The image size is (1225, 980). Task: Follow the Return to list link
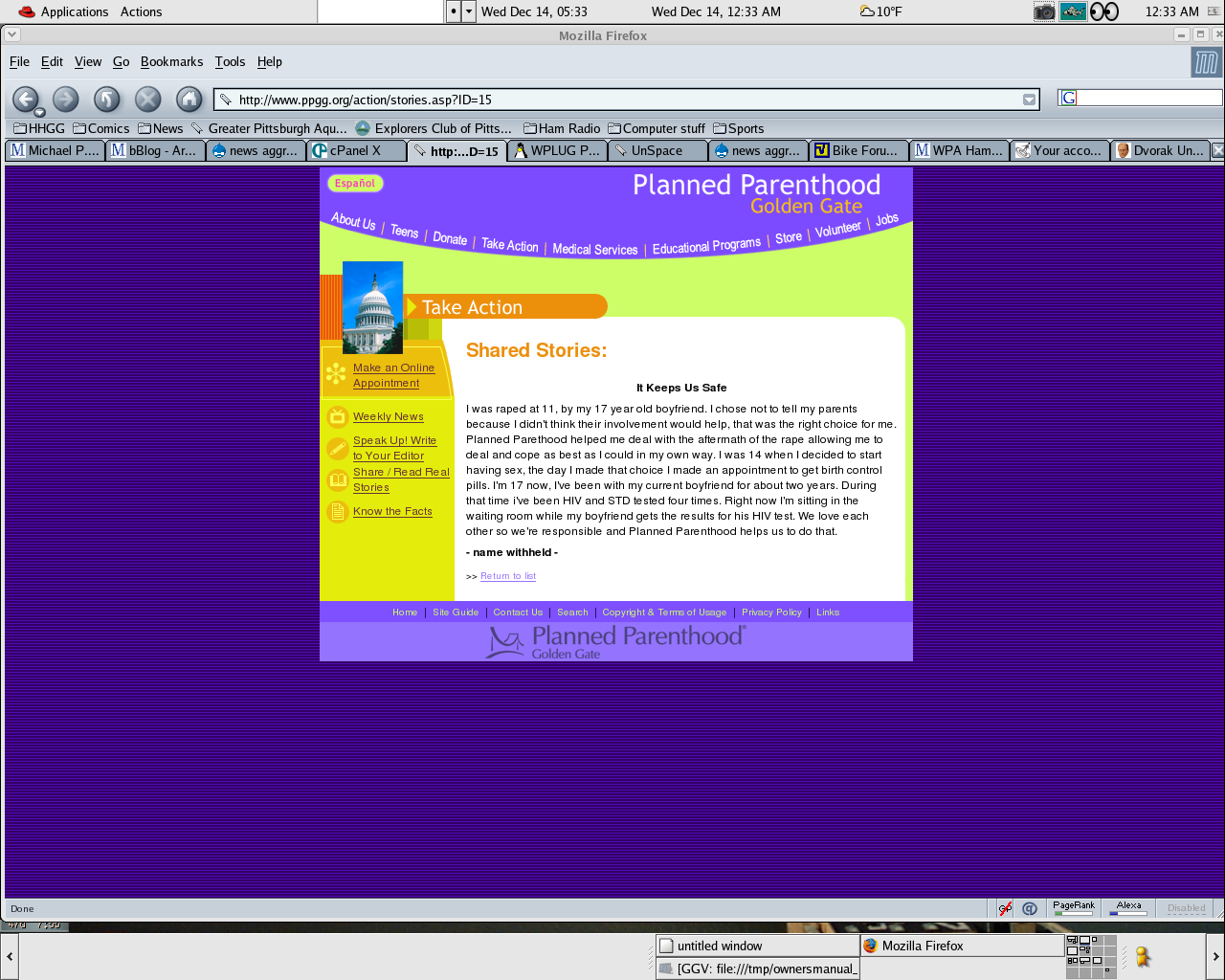508,576
